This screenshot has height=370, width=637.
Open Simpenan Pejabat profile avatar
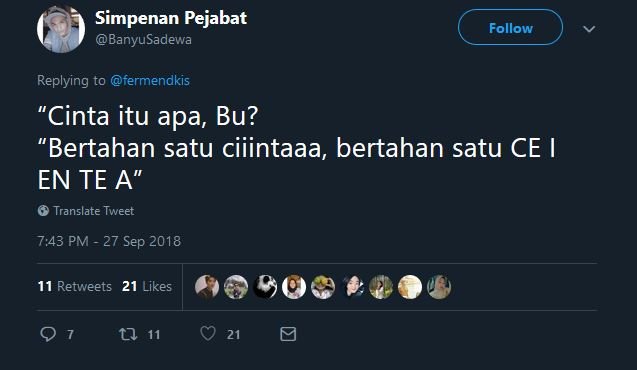coord(61,29)
